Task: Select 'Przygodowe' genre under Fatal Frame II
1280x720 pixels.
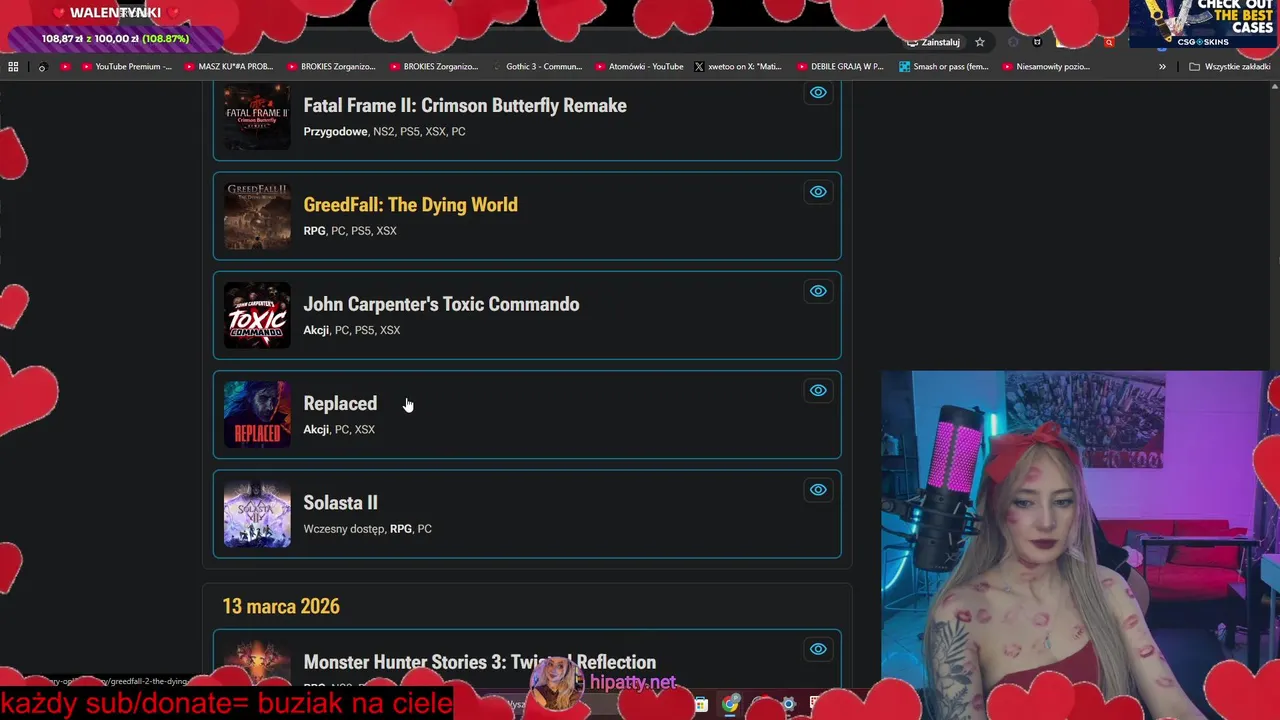Action: [335, 132]
